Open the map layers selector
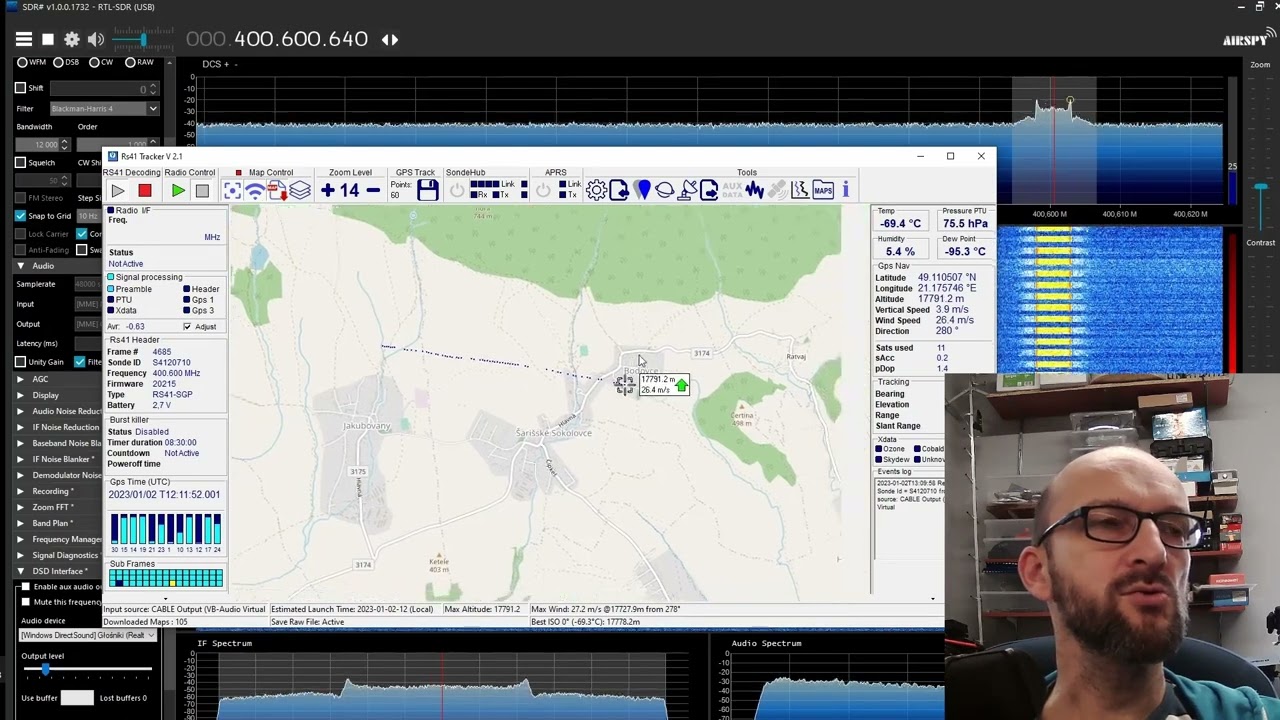The height and width of the screenshot is (720, 1280). (300, 190)
